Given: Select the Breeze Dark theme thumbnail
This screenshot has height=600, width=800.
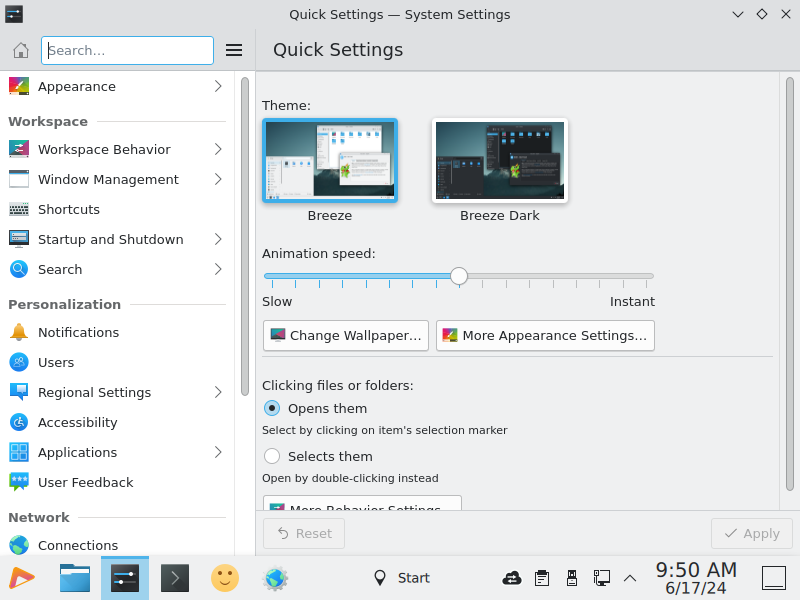Looking at the screenshot, I should 500,161.
